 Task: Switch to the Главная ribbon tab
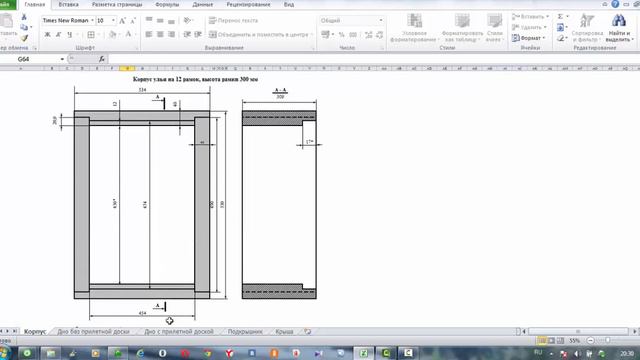pos(35,4)
